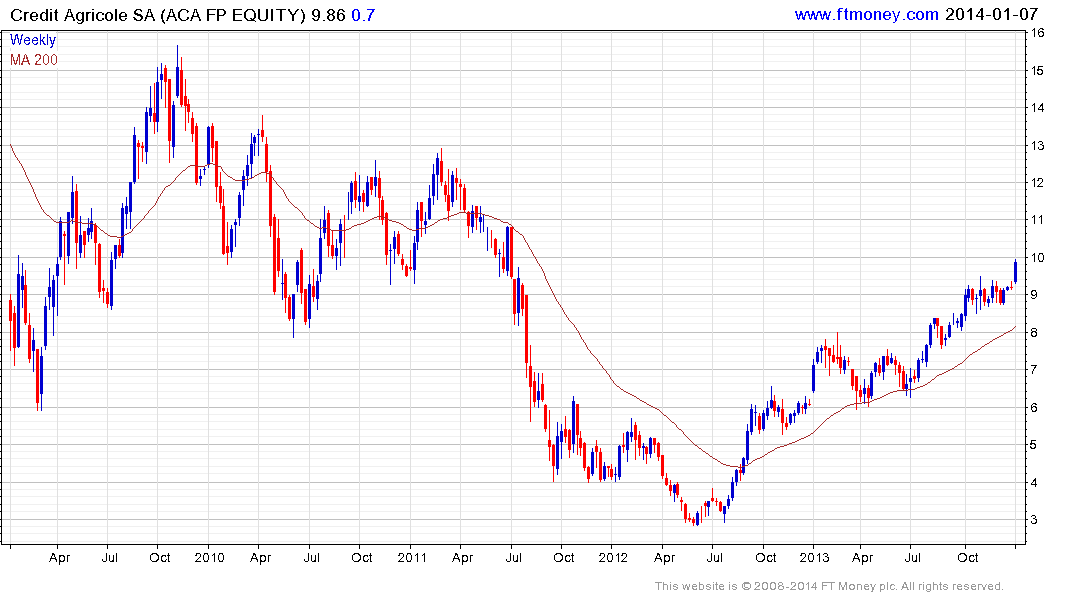Click the latest blue candle near 10
The width and height of the screenshot is (1075, 600).
[x=1015, y=271]
